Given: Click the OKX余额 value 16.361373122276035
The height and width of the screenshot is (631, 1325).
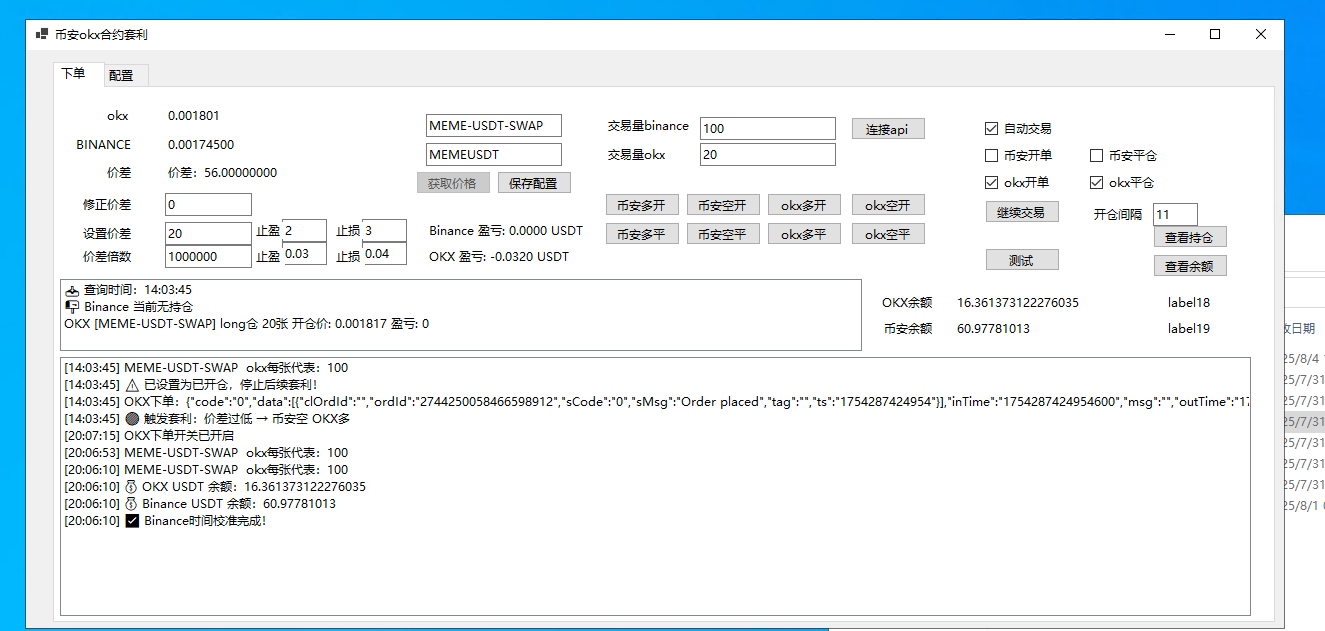Looking at the screenshot, I should click(x=1018, y=303).
